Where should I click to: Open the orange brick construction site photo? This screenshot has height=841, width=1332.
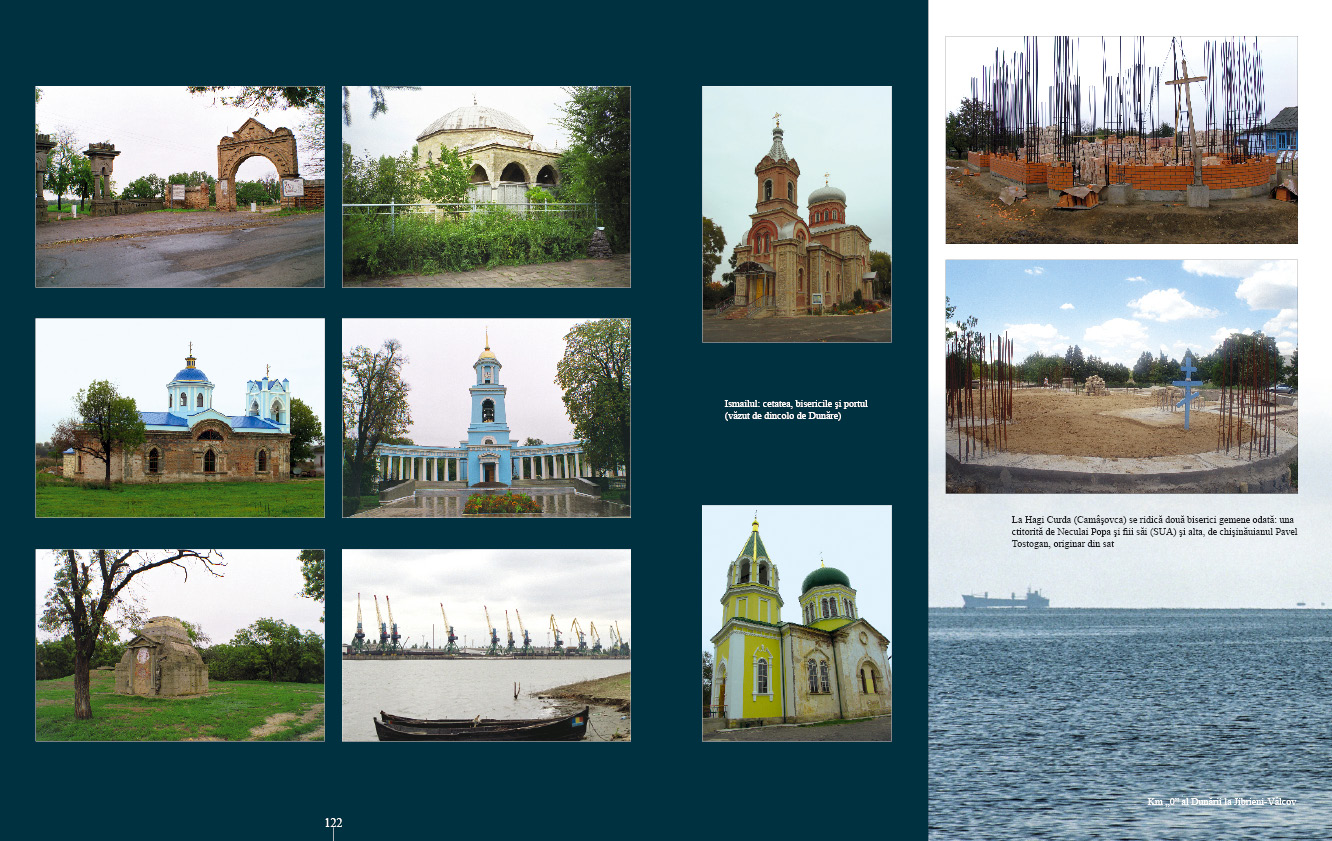(1121, 140)
